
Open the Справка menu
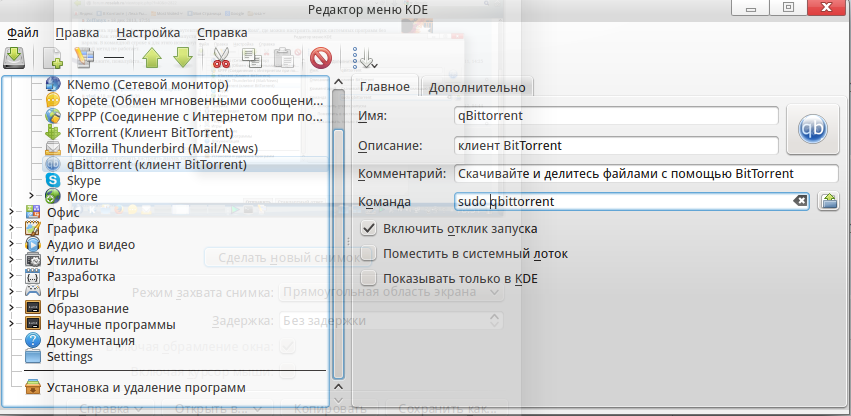222,33
